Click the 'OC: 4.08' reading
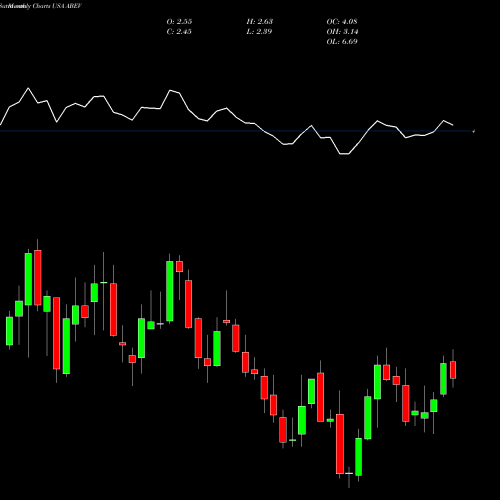This screenshot has width=500, height=500. click(342, 22)
